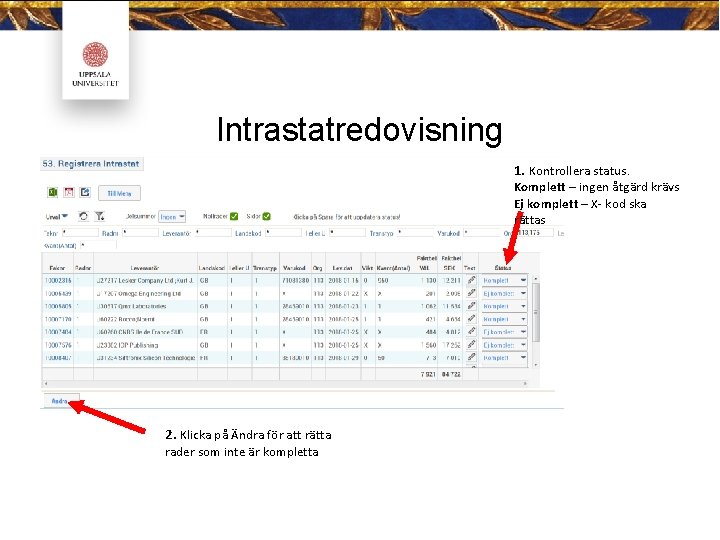This screenshot has width=720, height=540.
Task: Open text pencil for invoice 10008407
Action: pos(471,357)
